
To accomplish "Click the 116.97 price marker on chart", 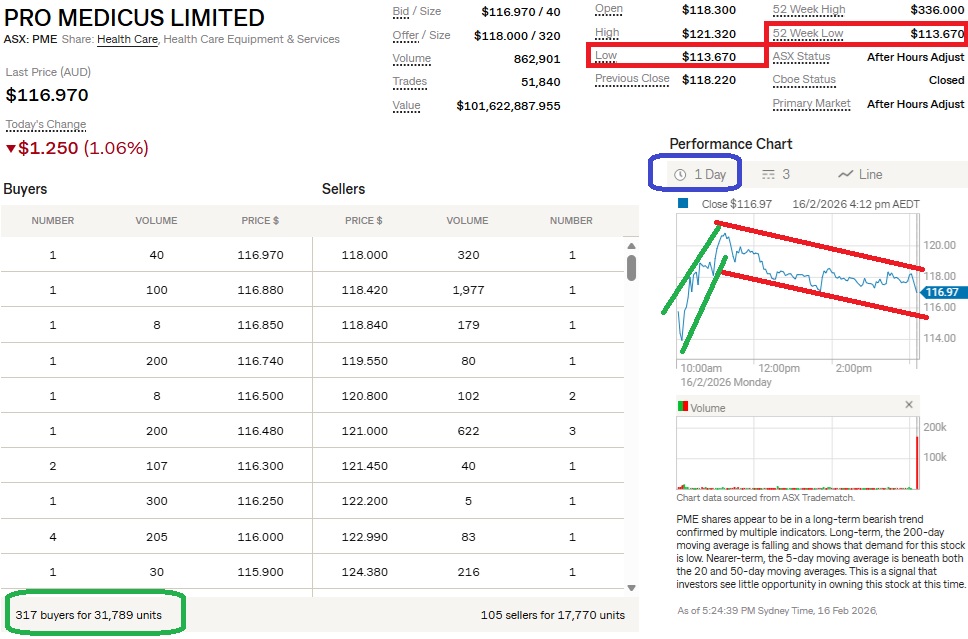I will (x=941, y=292).
